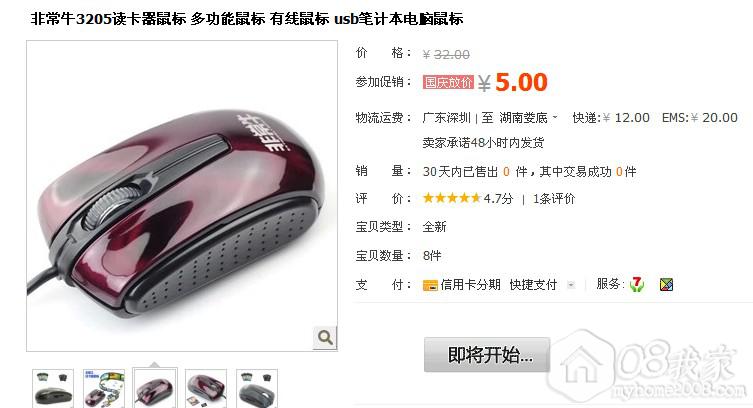Click the 国庆放价 promotion tag
This screenshot has width=753, height=408.
(448, 82)
